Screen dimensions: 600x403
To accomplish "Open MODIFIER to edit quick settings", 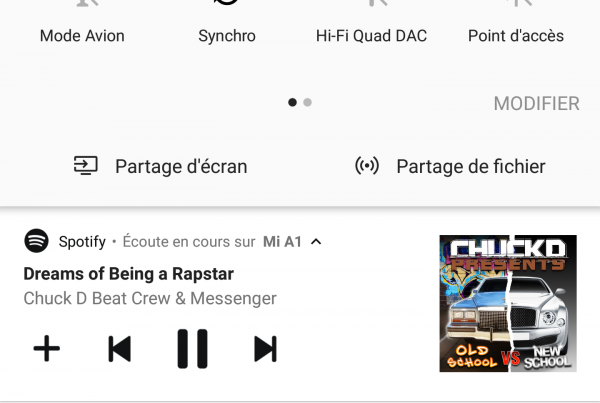I will [x=536, y=103].
